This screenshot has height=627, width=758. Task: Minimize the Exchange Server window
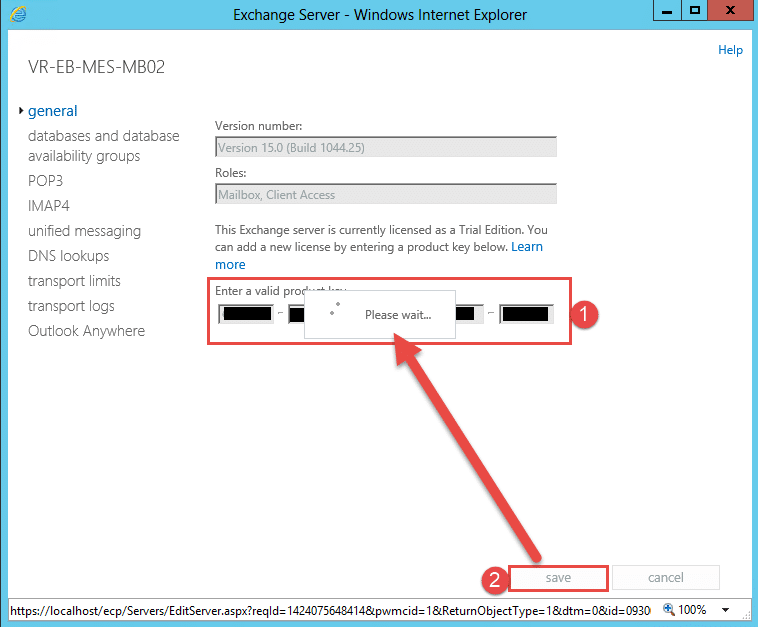click(667, 11)
